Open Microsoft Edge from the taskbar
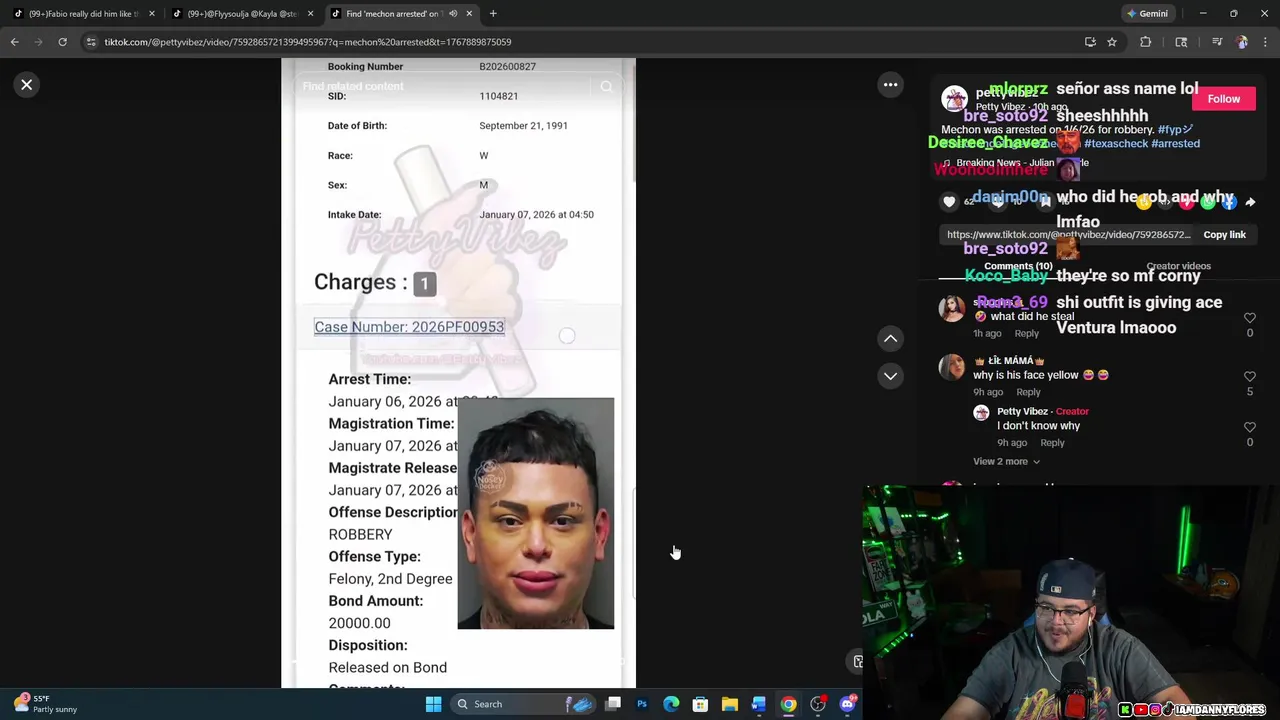Screen dimensions: 1280x720 coord(671,704)
